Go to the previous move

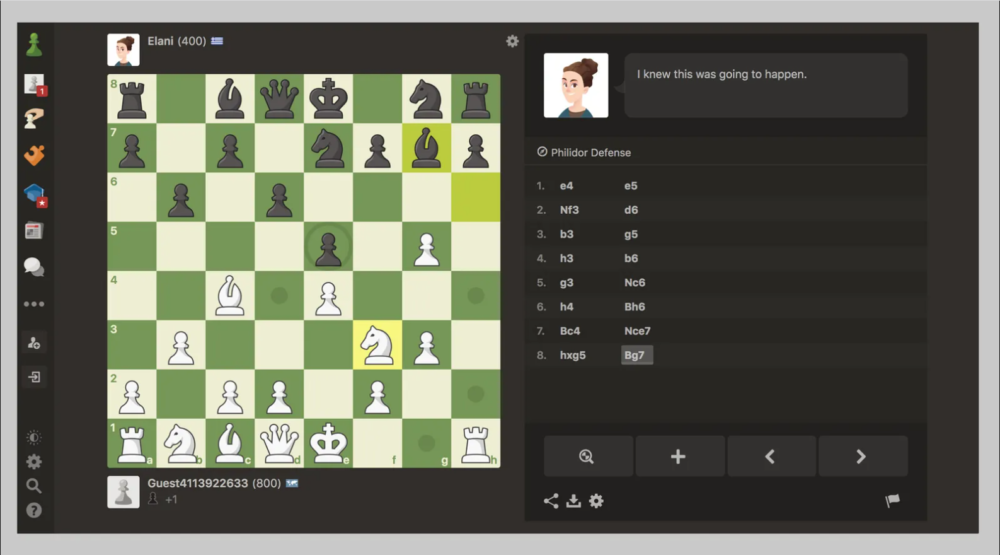point(771,456)
